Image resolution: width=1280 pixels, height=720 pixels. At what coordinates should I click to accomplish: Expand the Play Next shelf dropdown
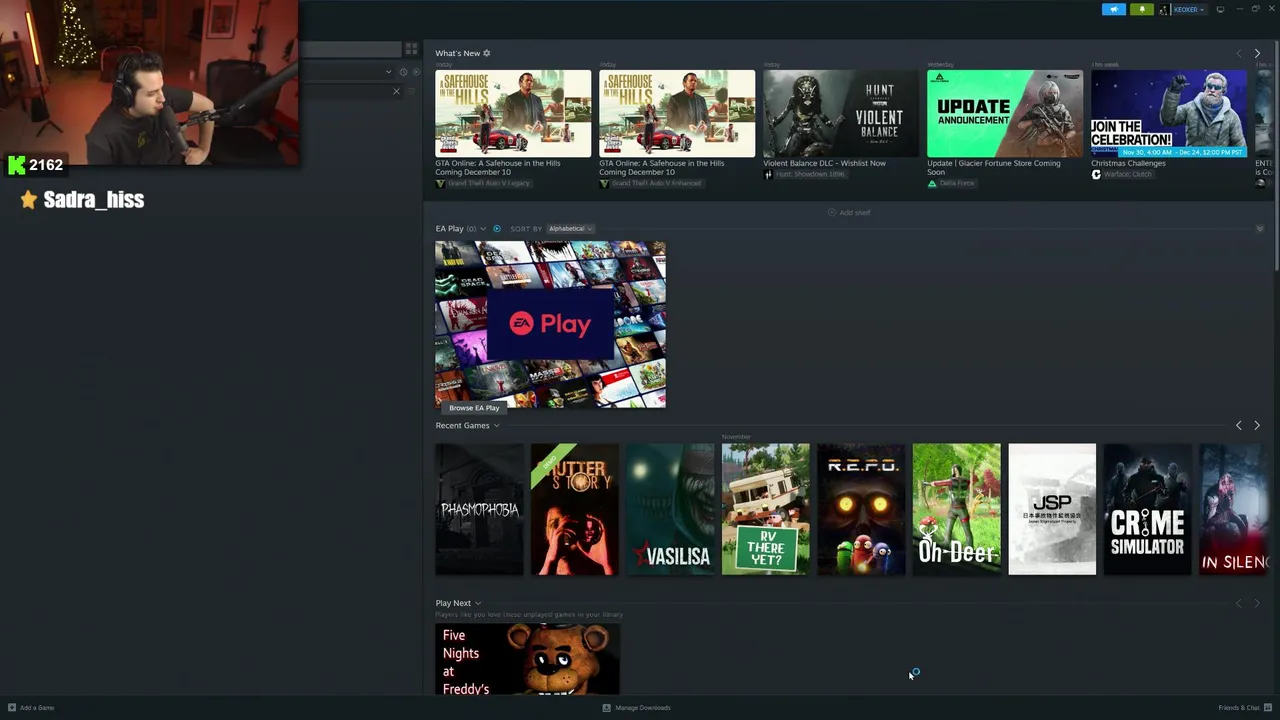478,604
